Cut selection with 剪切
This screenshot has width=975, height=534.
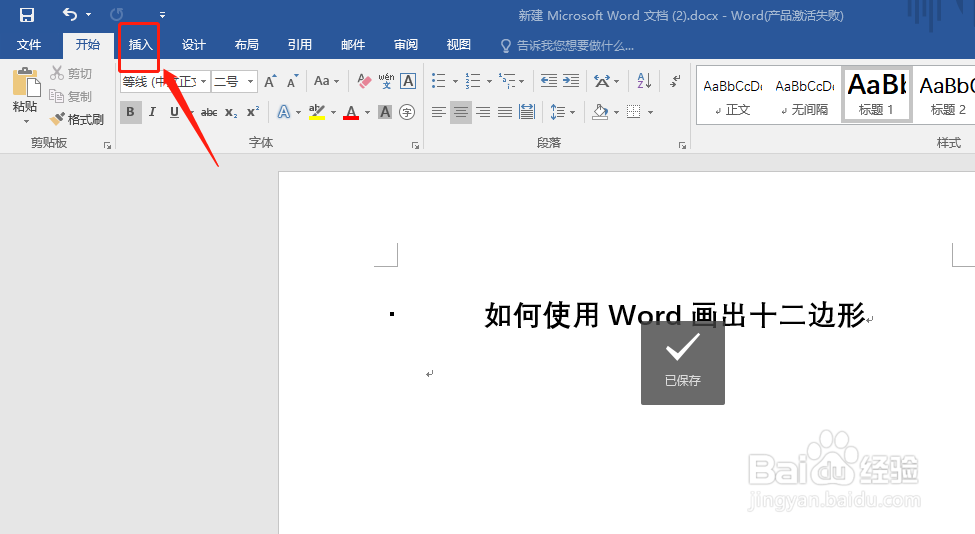tap(71, 73)
